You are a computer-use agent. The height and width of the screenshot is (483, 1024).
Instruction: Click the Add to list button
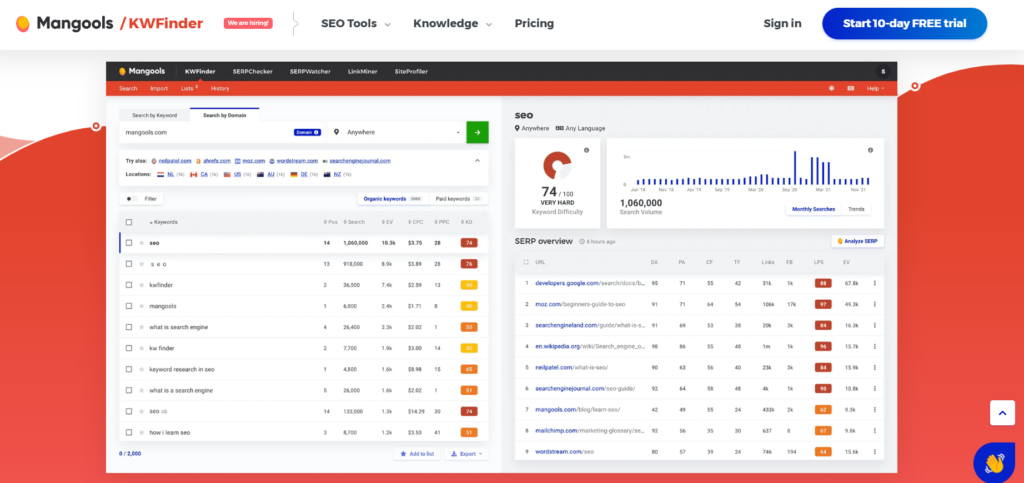point(417,454)
